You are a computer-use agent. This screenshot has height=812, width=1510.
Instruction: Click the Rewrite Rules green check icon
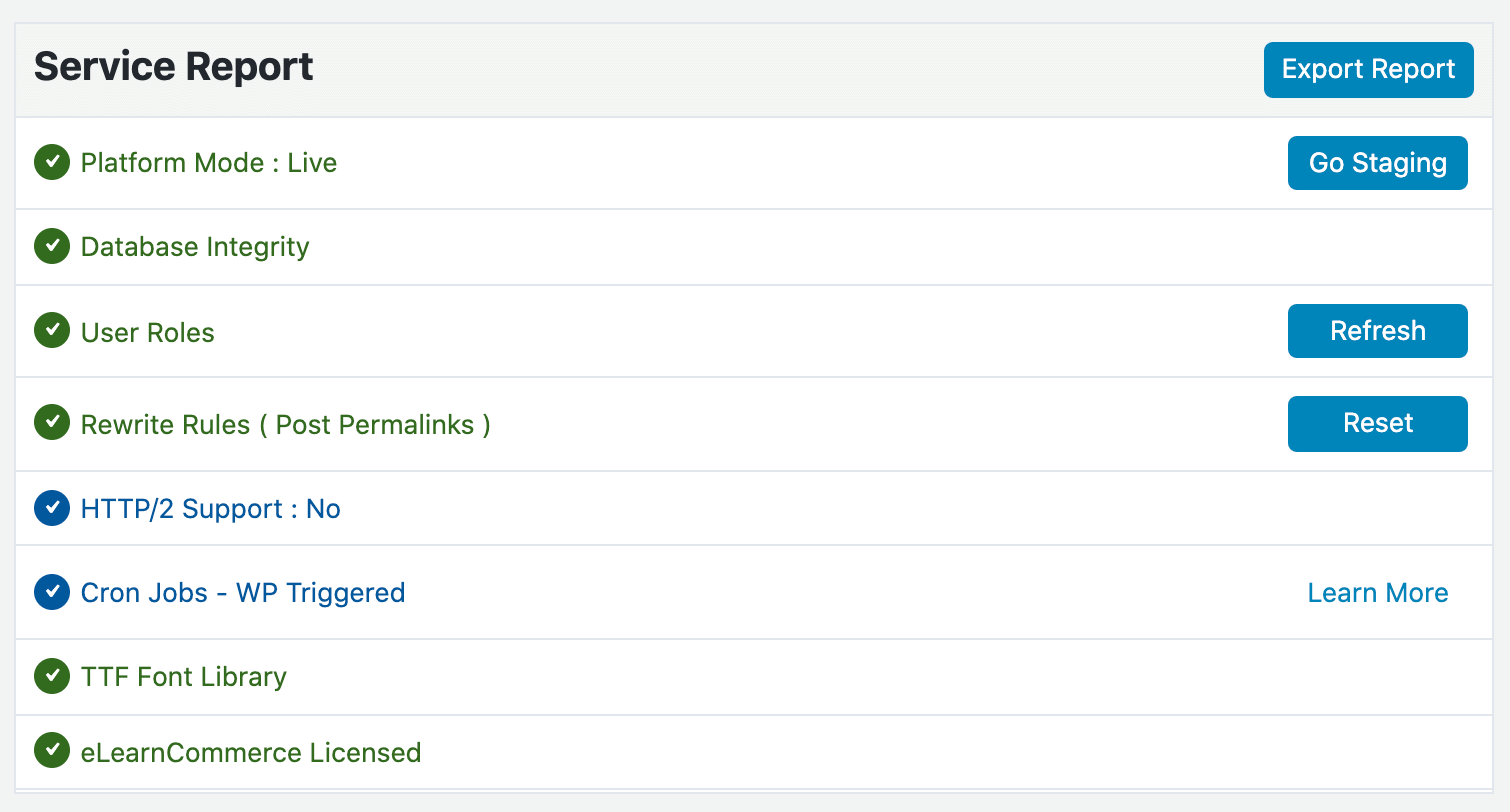click(52, 423)
